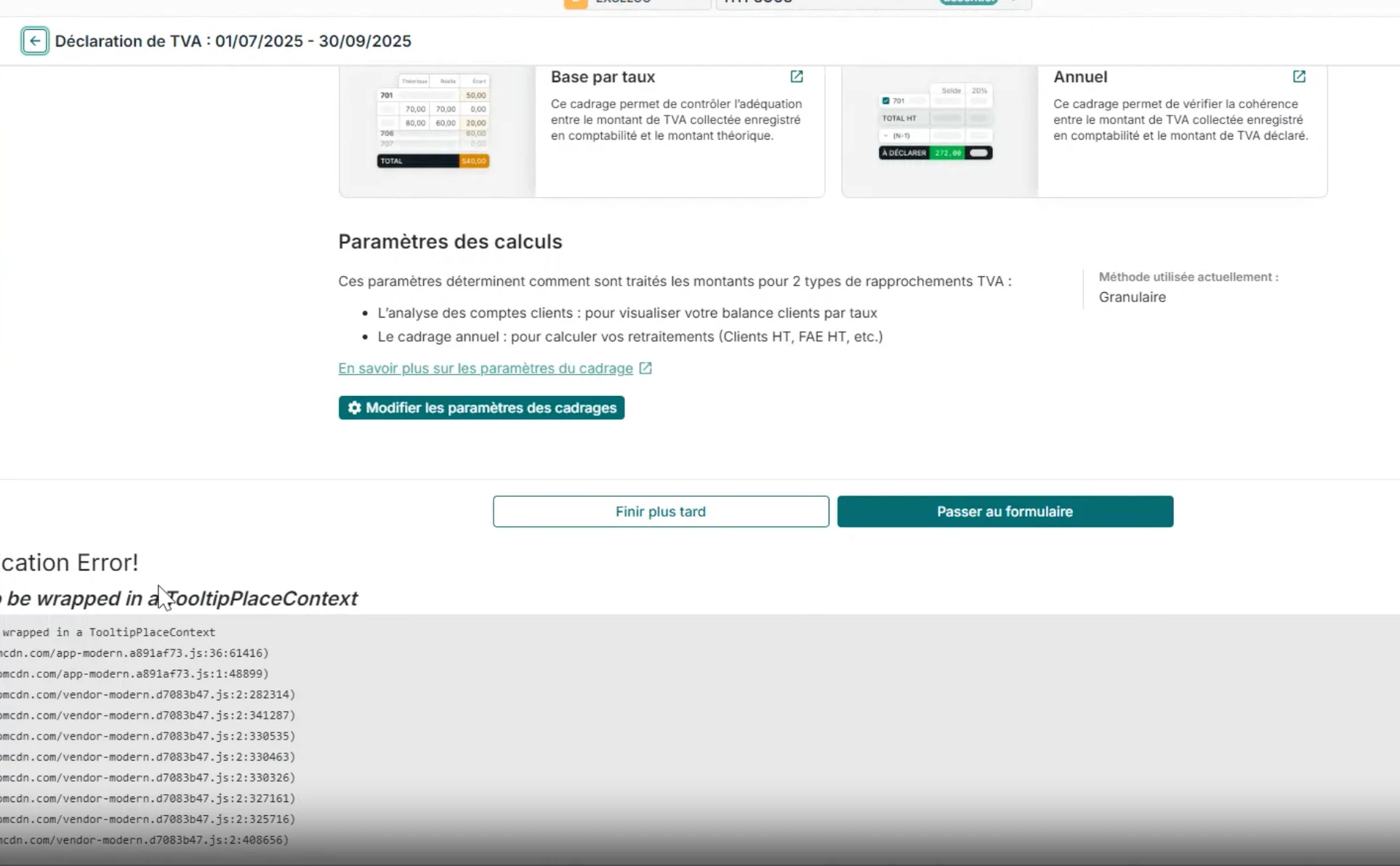Click Passer au formulaire button
The height and width of the screenshot is (866, 1400).
(x=1005, y=511)
